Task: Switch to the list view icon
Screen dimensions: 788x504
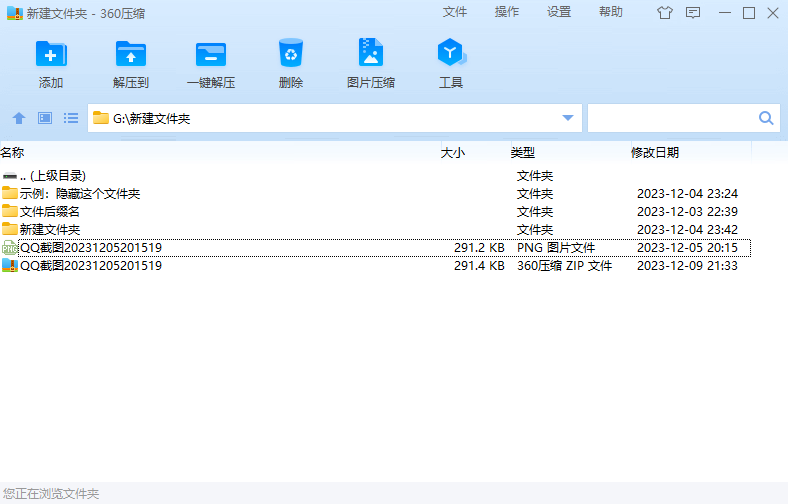Action: (71, 118)
